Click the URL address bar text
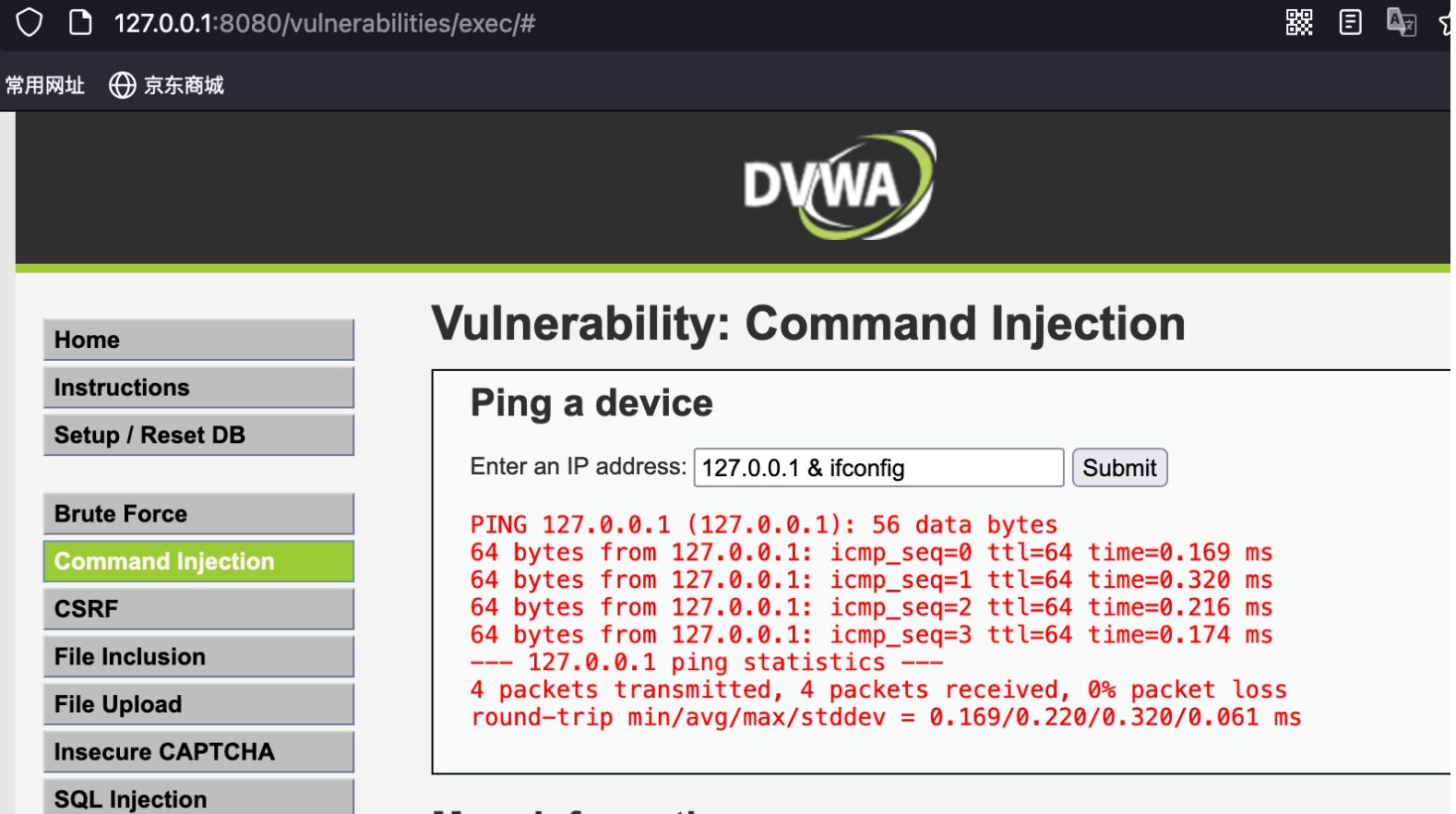This screenshot has width=1456, height=814. (x=325, y=23)
